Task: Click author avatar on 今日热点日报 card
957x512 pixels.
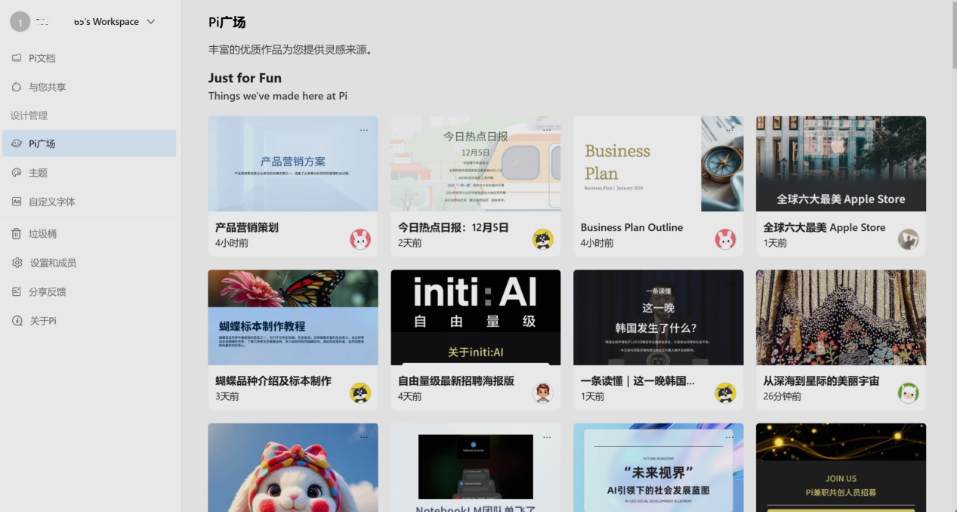Action: [543, 239]
